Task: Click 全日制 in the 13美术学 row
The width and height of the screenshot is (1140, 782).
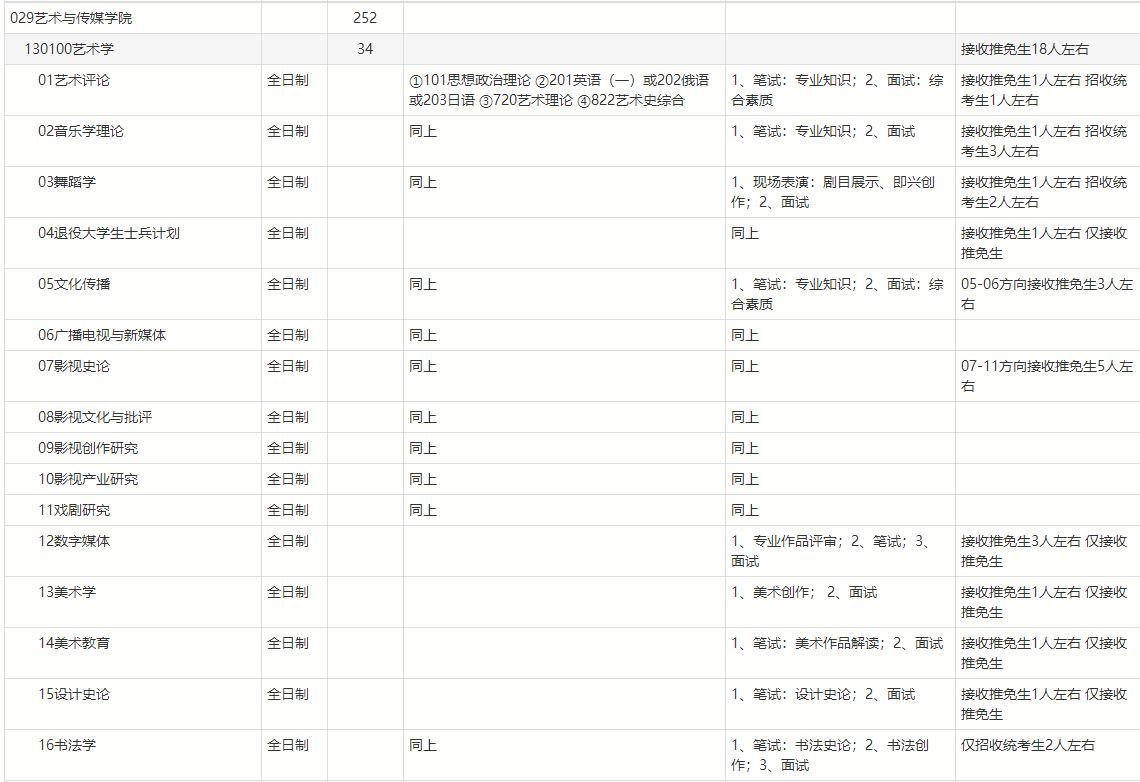Action: [x=288, y=592]
